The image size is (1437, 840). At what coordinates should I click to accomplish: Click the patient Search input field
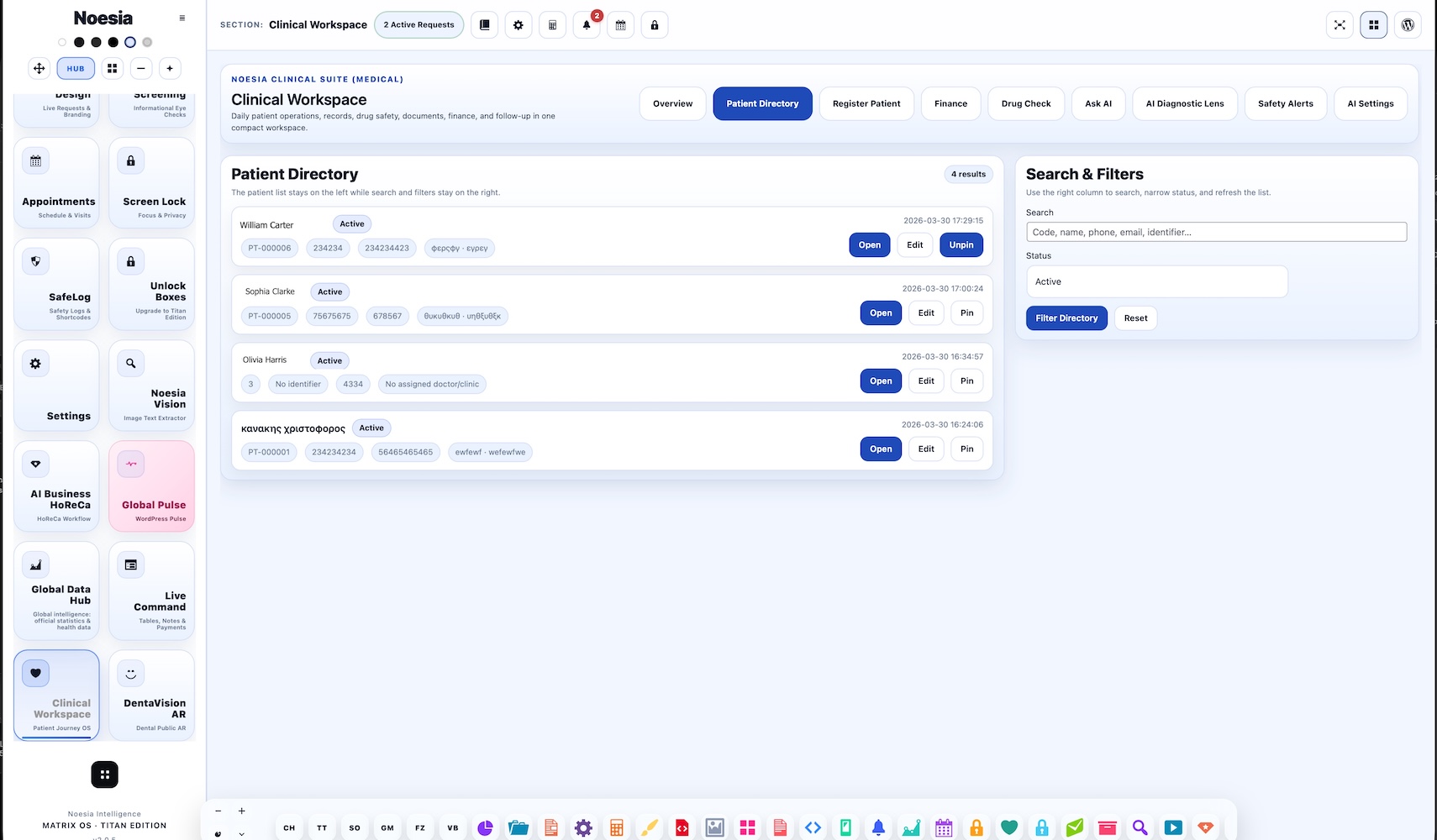1216,232
